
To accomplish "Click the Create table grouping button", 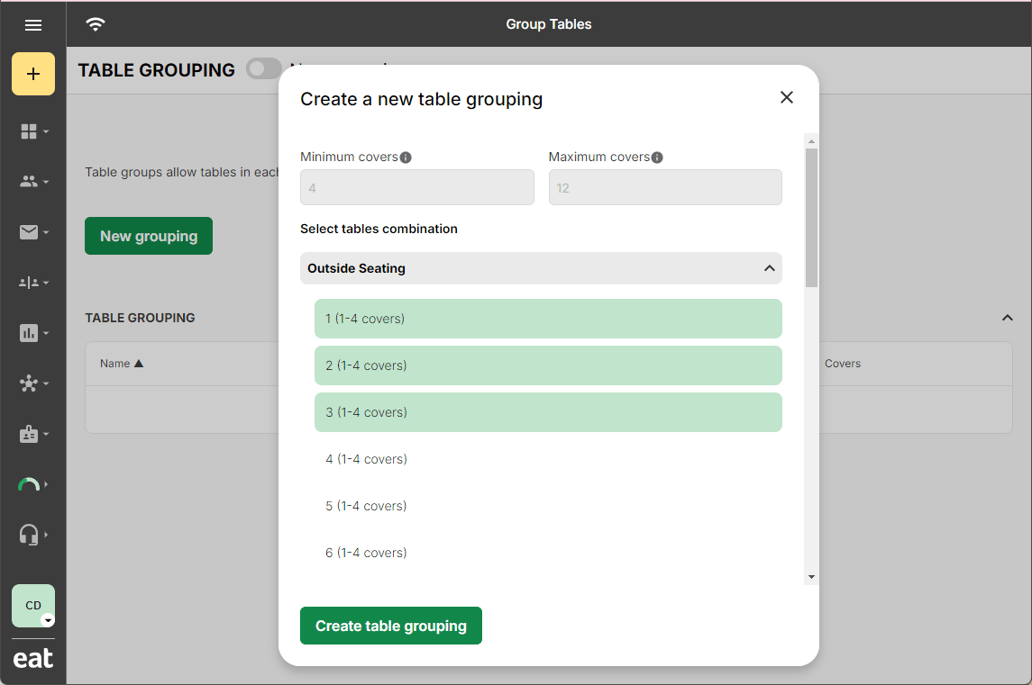I will [x=390, y=626].
